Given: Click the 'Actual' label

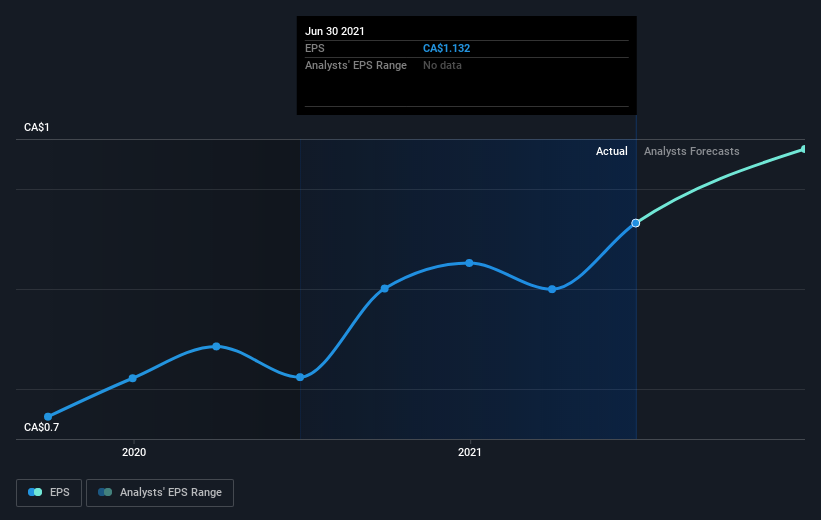Looking at the screenshot, I should [x=612, y=151].
